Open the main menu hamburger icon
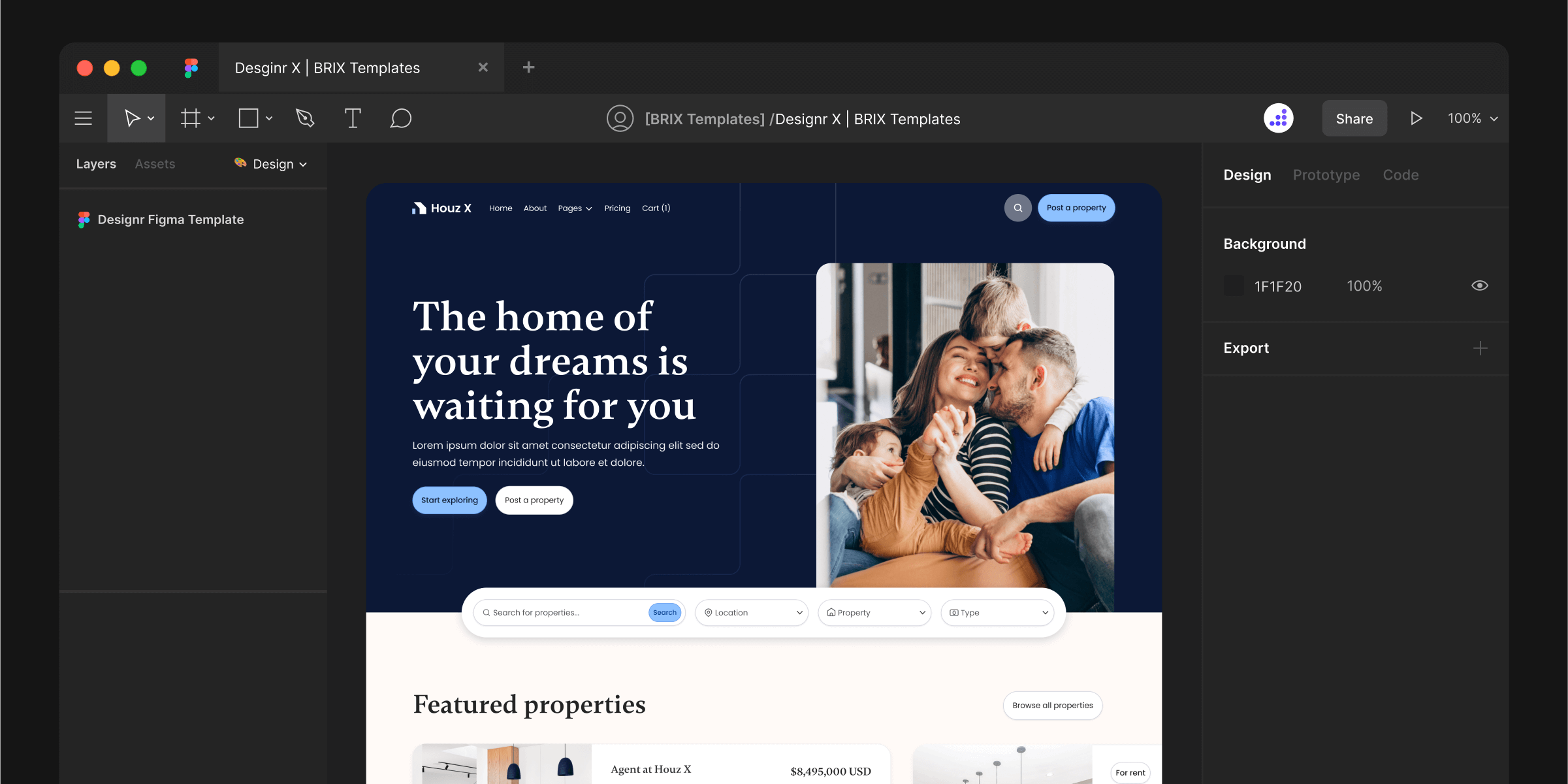Image resolution: width=1568 pixels, height=784 pixels. [84, 118]
